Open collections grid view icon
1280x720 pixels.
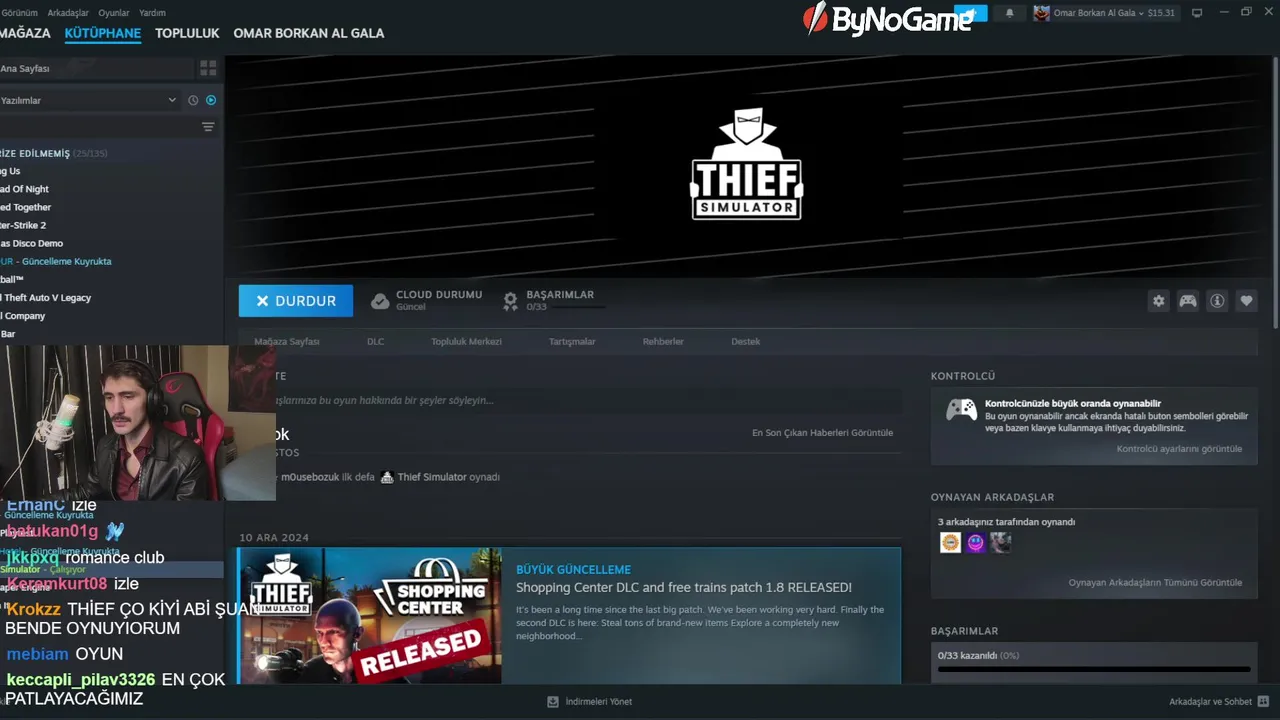[208, 68]
